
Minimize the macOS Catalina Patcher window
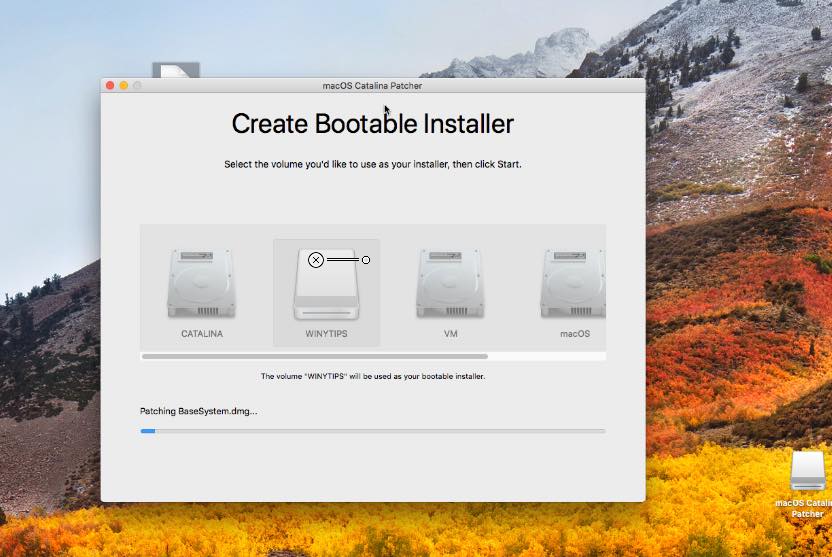pos(124,85)
